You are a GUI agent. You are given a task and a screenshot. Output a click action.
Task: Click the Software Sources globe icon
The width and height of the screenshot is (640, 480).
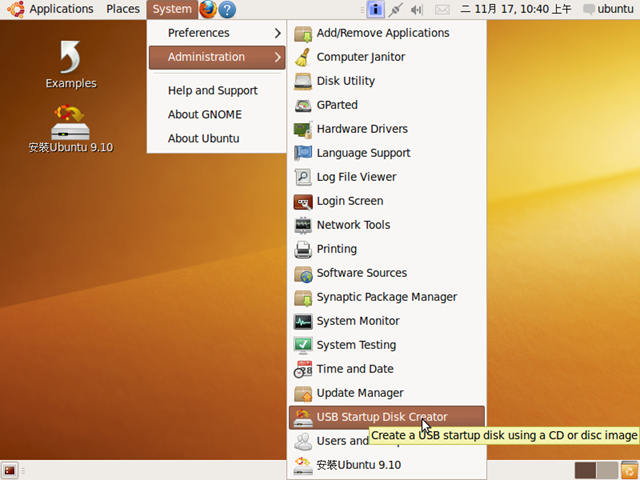click(303, 273)
